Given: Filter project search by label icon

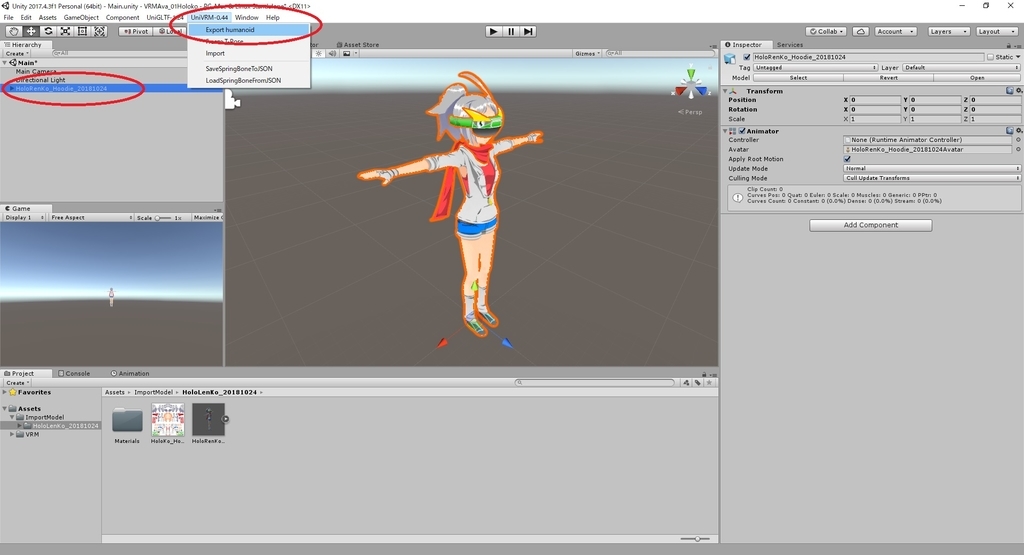Looking at the screenshot, I should [697, 383].
